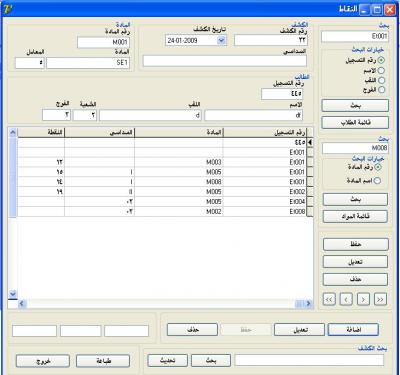400x375 pixels.
Task: Go to the next record with the > button
Action: [363, 299]
